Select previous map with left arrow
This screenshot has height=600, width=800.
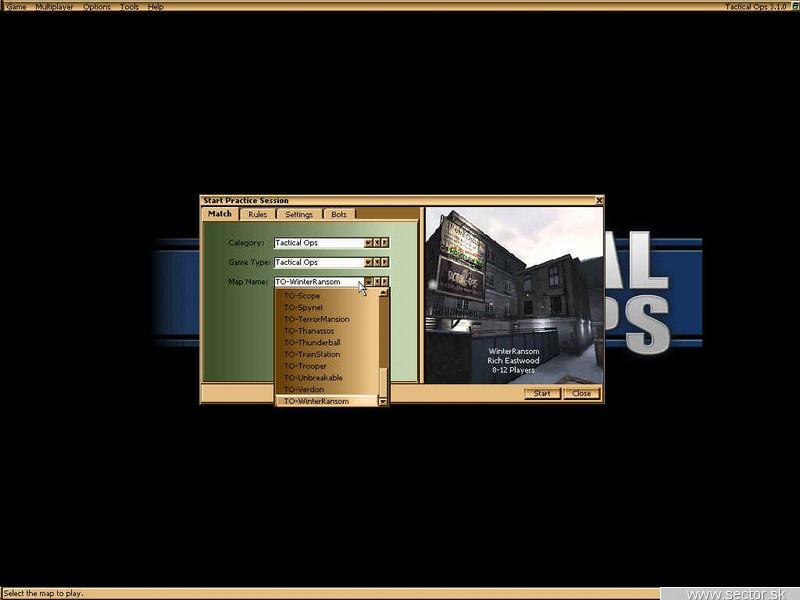377,282
